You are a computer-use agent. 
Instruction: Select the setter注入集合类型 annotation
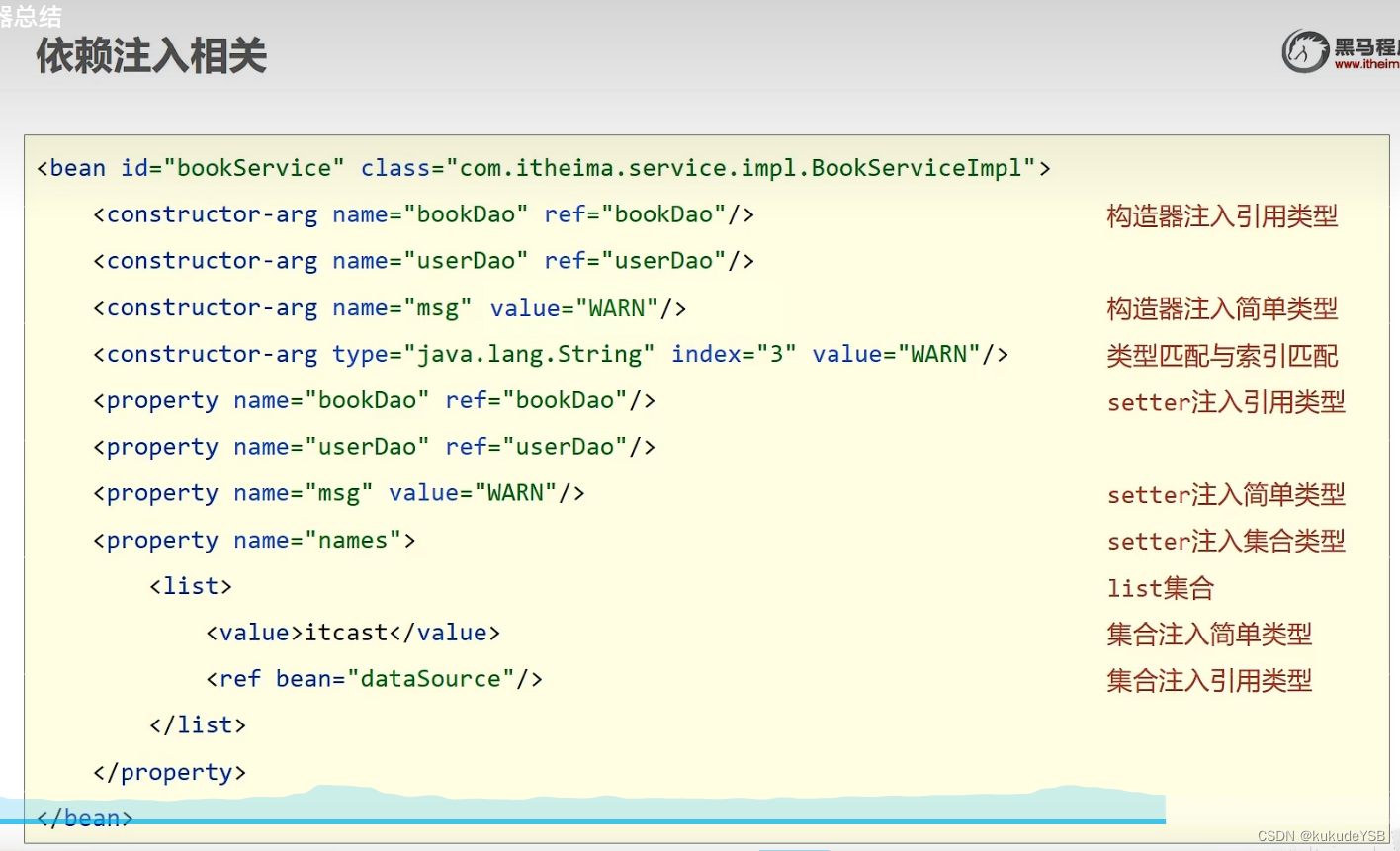coord(1226,541)
